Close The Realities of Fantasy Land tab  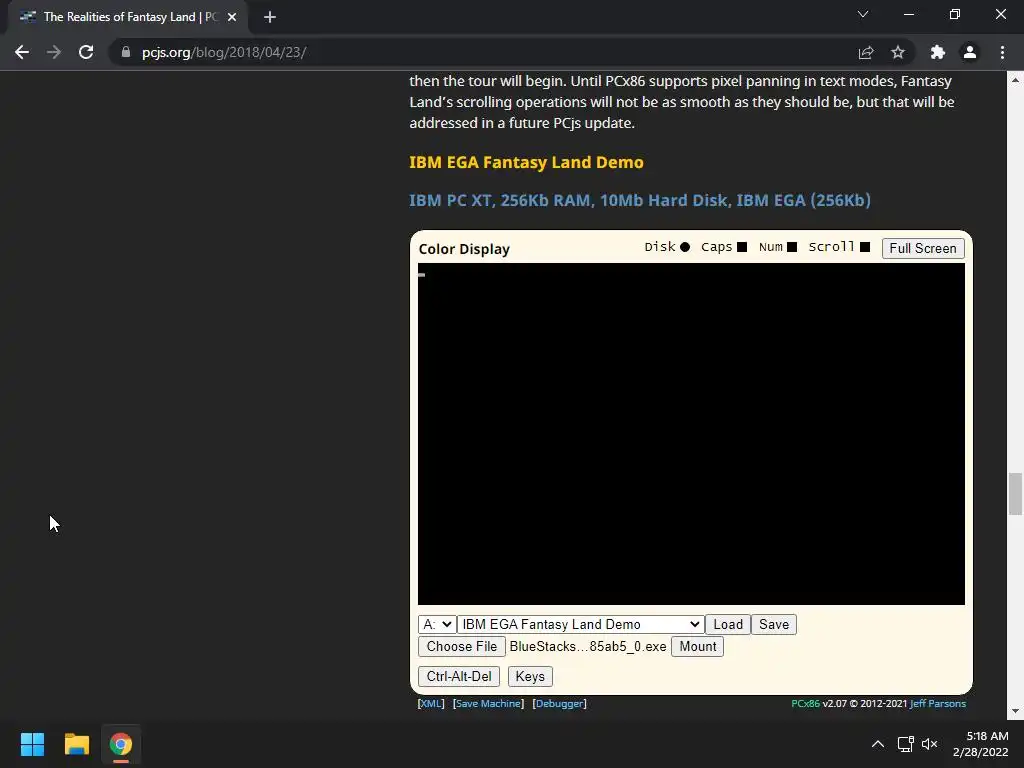[x=232, y=17]
